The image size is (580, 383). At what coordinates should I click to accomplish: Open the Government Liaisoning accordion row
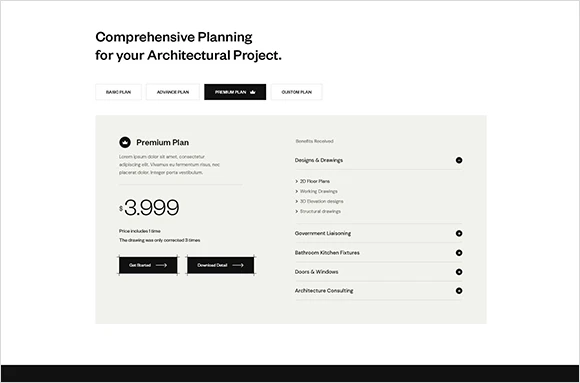point(378,234)
